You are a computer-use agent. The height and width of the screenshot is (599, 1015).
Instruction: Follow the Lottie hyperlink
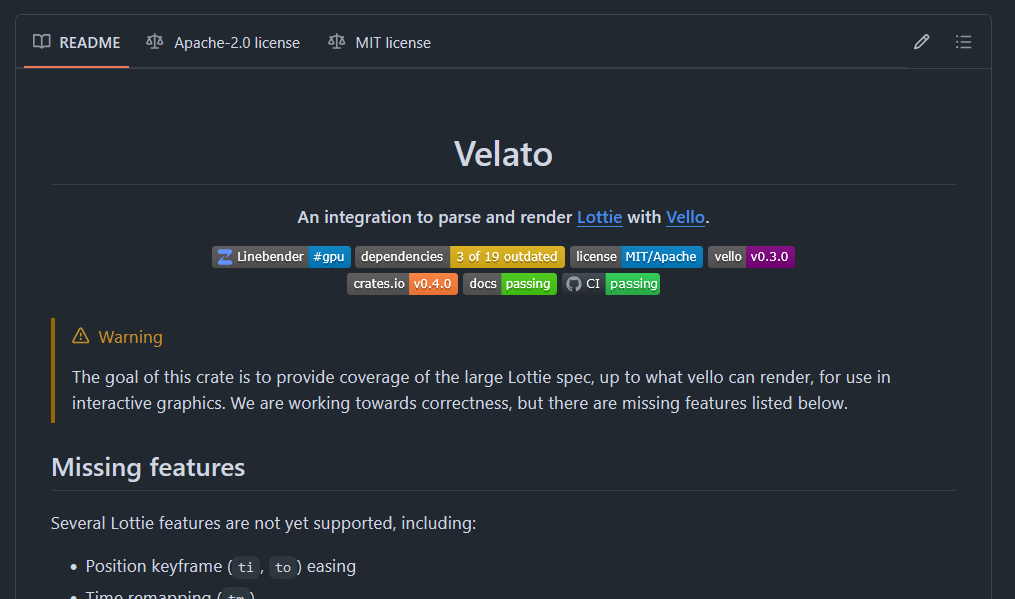pyautogui.click(x=600, y=217)
